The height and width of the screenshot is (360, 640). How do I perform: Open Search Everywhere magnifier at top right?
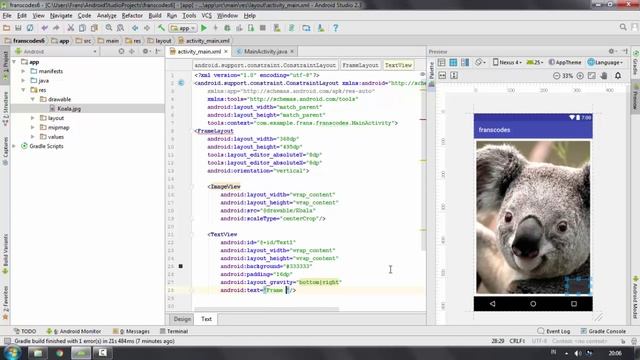[623, 27]
